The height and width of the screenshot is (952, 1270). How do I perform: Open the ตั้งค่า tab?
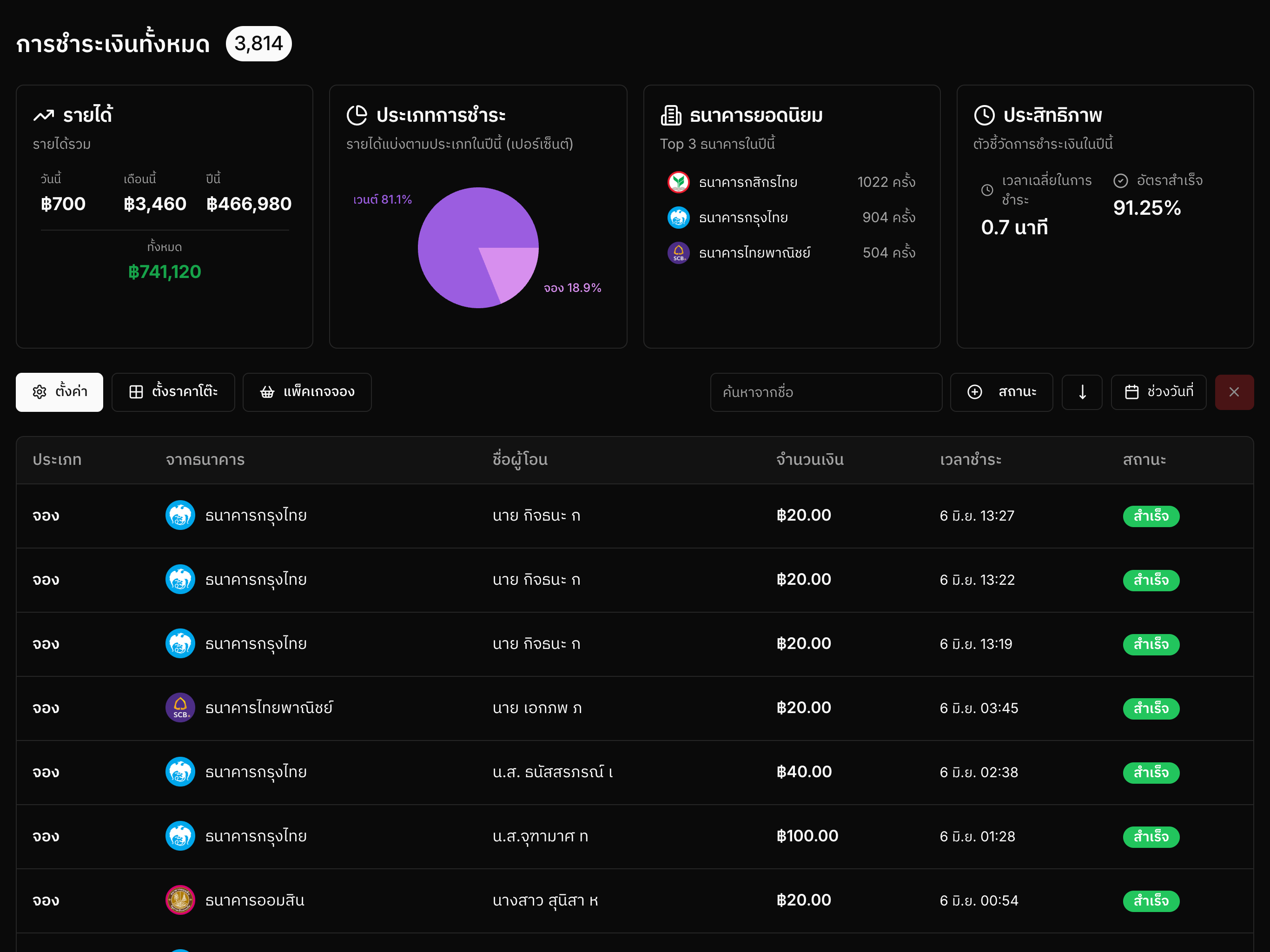(x=59, y=392)
